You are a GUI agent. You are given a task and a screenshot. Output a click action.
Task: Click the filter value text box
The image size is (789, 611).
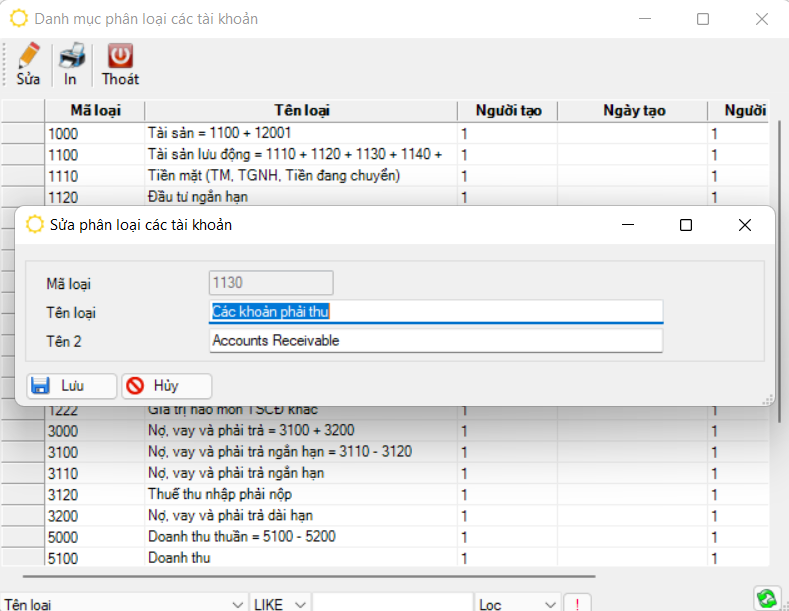pyautogui.click(x=392, y=604)
